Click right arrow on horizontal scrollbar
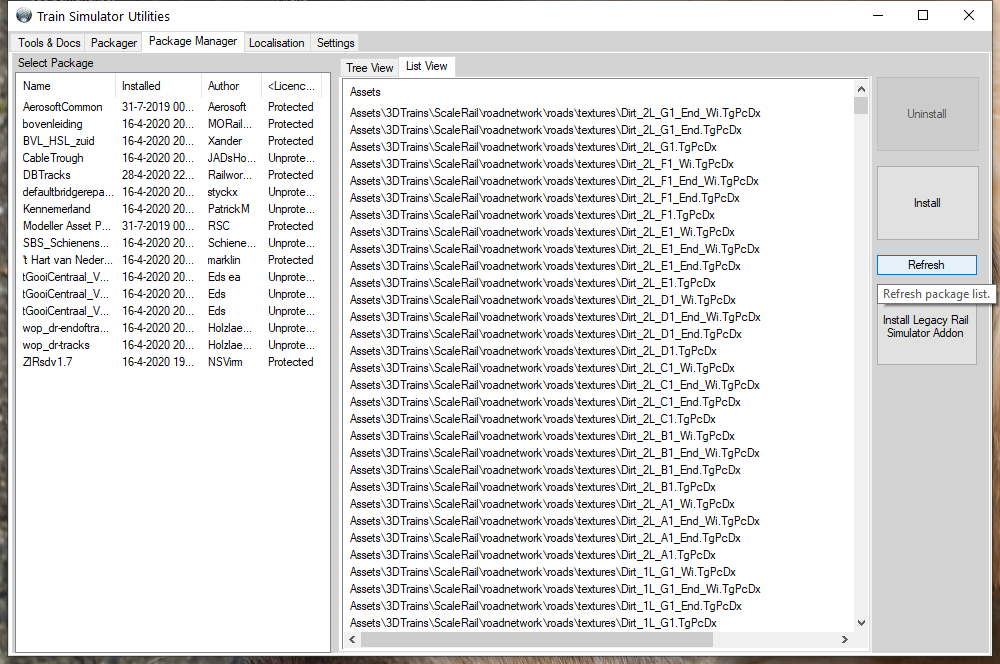Image resolution: width=1000 pixels, height=664 pixels. tap(845, 640)
